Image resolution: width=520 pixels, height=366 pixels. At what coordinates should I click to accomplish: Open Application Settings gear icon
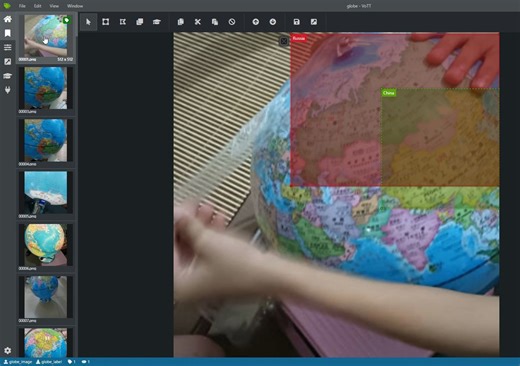click(8, 350)
